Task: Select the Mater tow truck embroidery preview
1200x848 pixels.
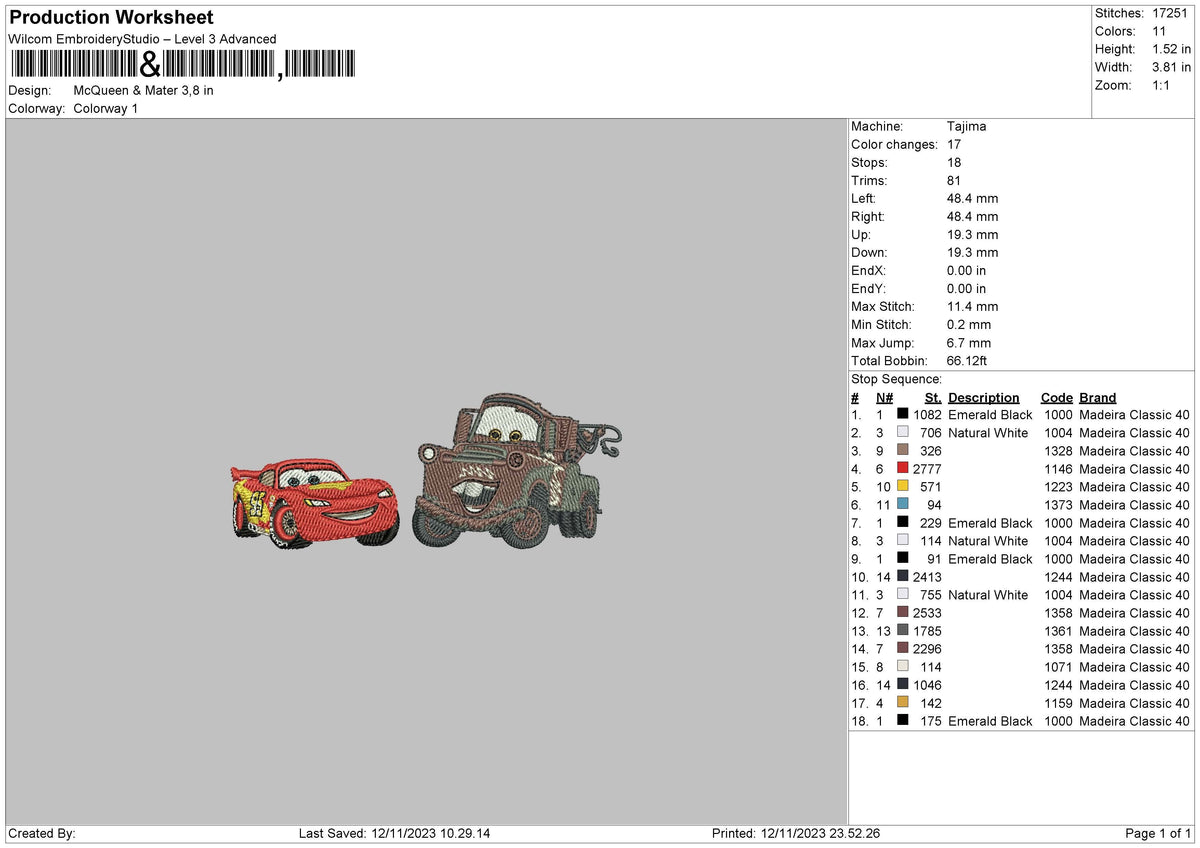Action: click(x=518, y=470)
